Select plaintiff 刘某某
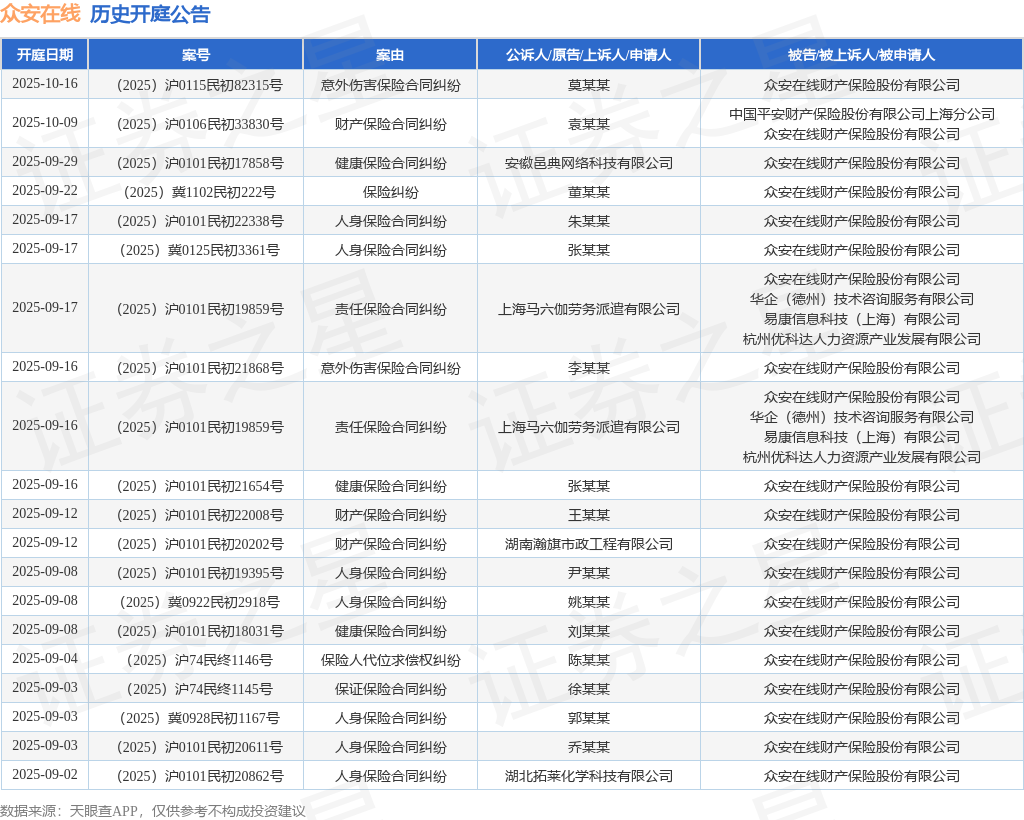 [588, 631]
